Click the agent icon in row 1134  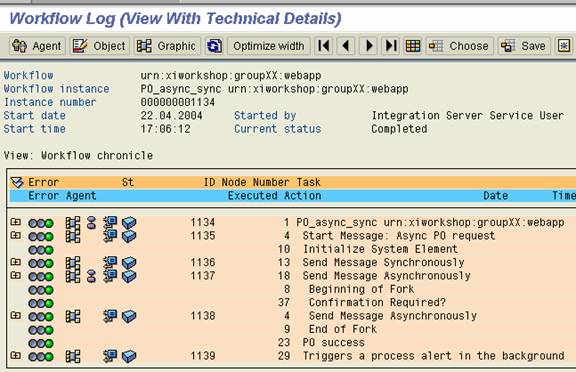[x=91, y=223]
